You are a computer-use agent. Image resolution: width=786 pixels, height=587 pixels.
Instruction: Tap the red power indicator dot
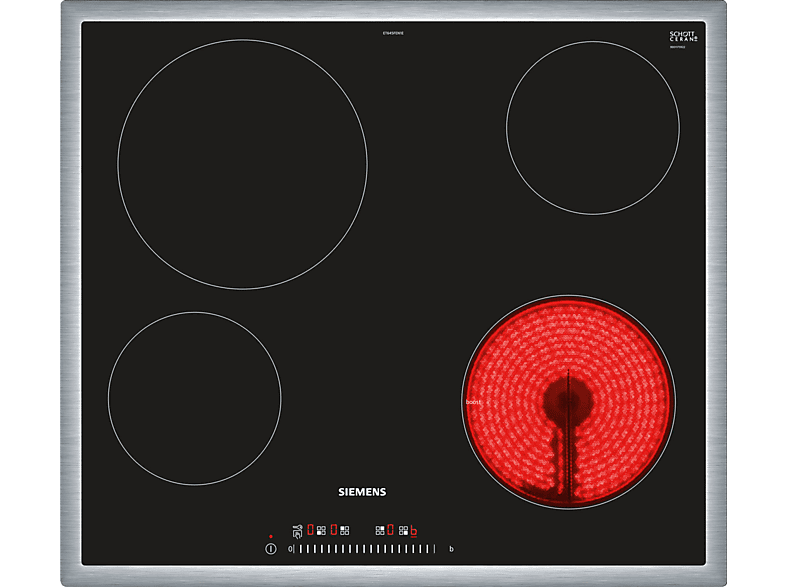(271, 536)
